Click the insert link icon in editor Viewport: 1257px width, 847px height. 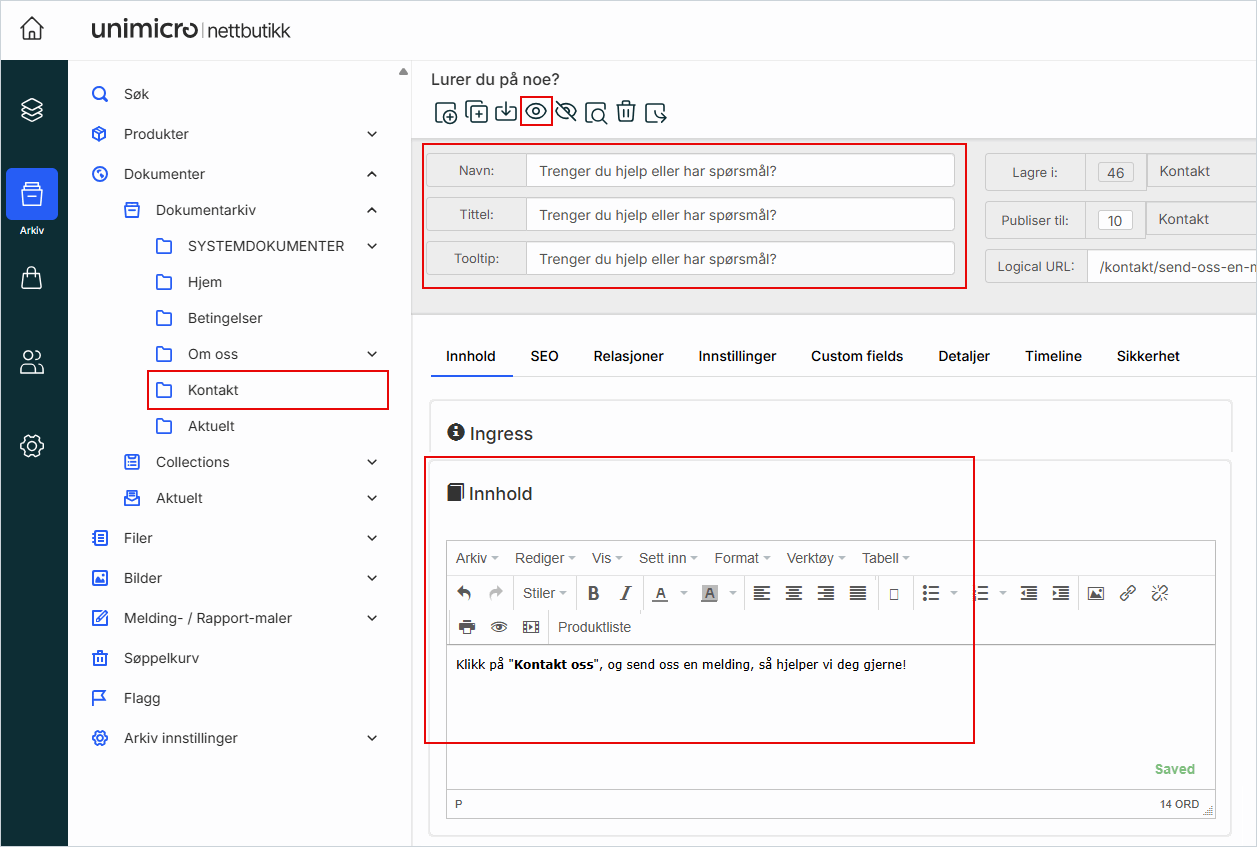click(1128, 593)
